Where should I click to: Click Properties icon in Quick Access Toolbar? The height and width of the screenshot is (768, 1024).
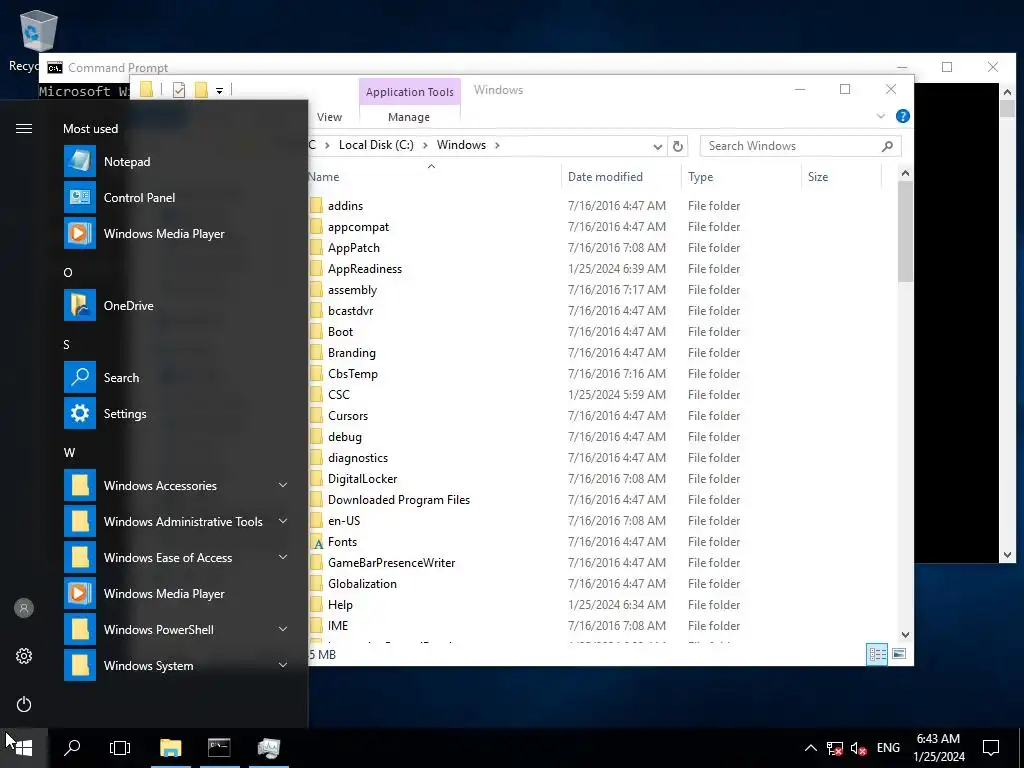(x=179, y=90)
